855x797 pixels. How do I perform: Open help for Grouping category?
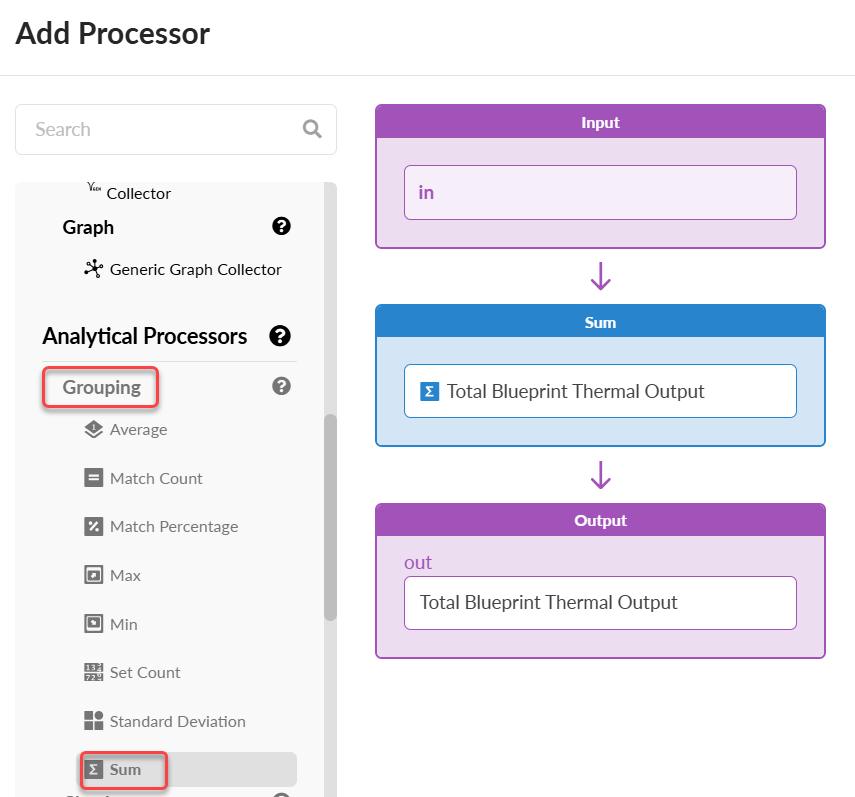click(281, 386)
